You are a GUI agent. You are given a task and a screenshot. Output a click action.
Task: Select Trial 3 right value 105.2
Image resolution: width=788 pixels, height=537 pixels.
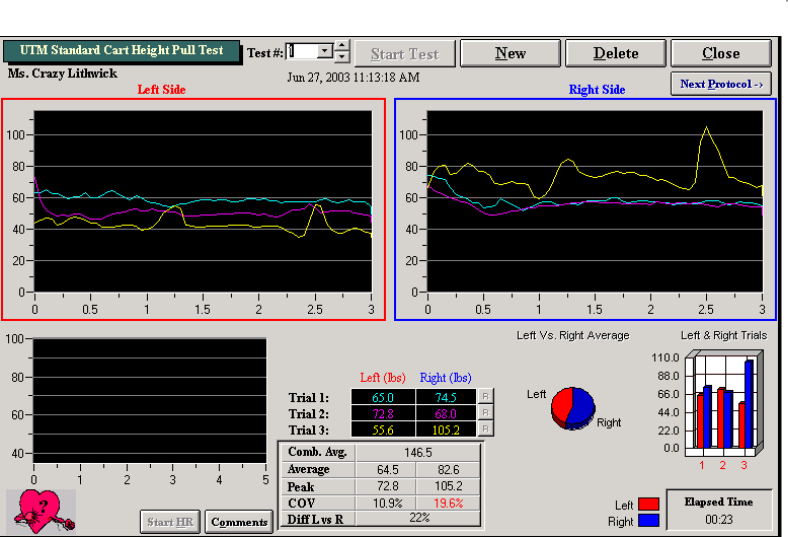coord(446,429)
